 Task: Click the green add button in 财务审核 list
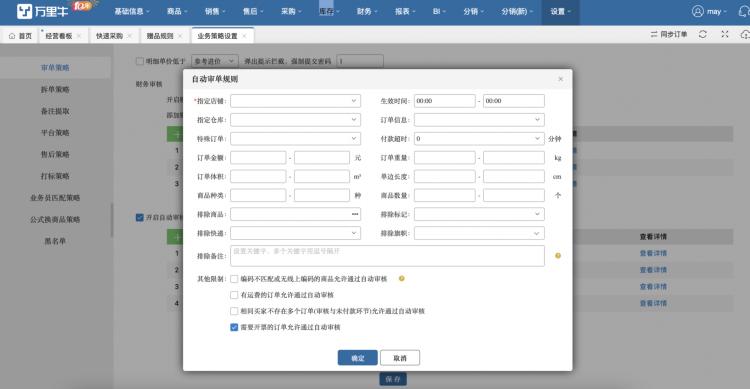pos(175,134)
